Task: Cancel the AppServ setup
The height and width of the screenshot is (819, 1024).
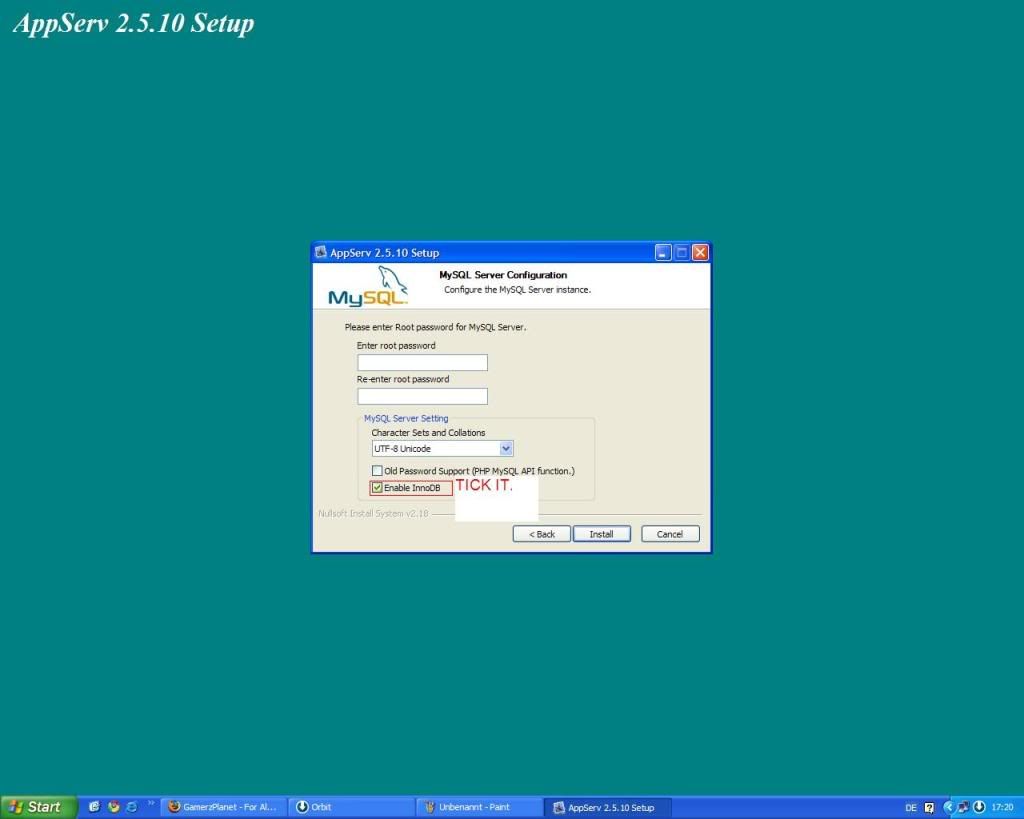Action: [670, 534]
